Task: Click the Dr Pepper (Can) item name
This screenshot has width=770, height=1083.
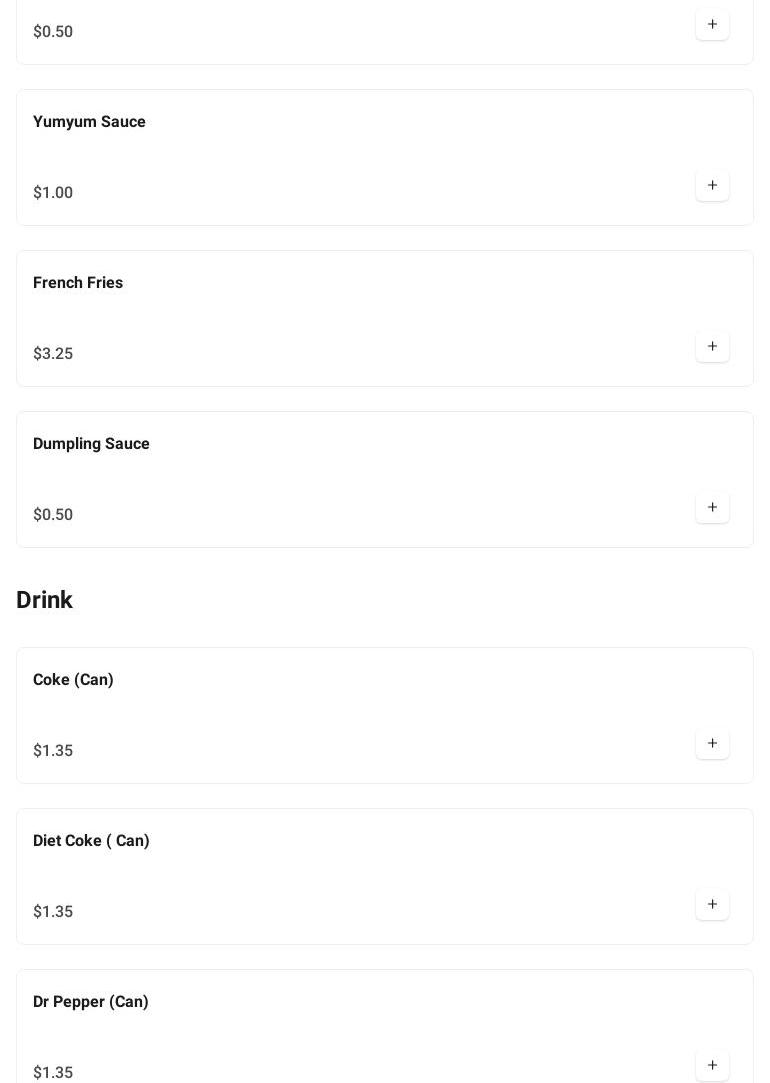Action: click(91, 1002)
